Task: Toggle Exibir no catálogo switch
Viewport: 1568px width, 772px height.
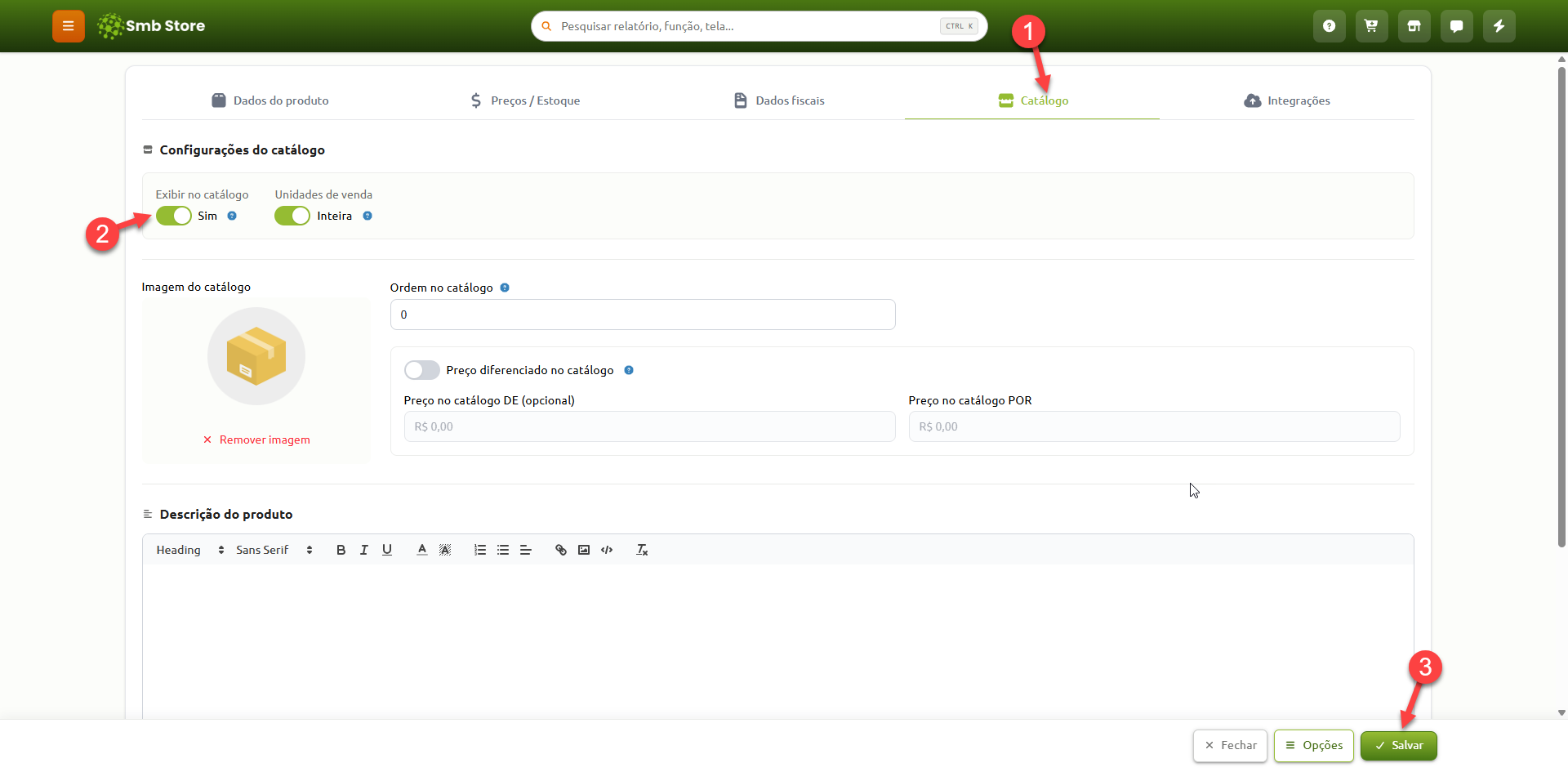Action: coord(174,216)
